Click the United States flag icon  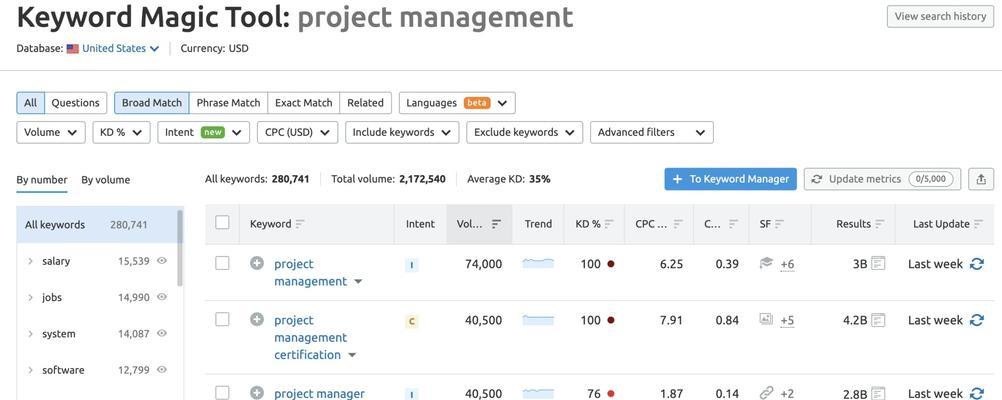tap(73, 49)
